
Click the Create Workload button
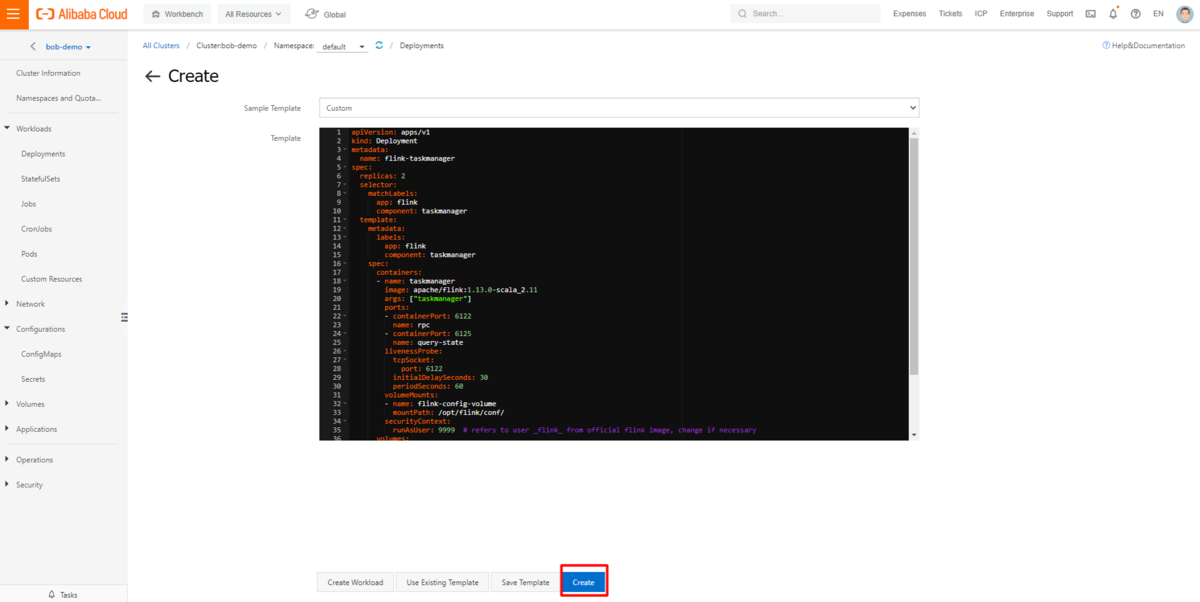pyautogui.click(x=355, y=582)
